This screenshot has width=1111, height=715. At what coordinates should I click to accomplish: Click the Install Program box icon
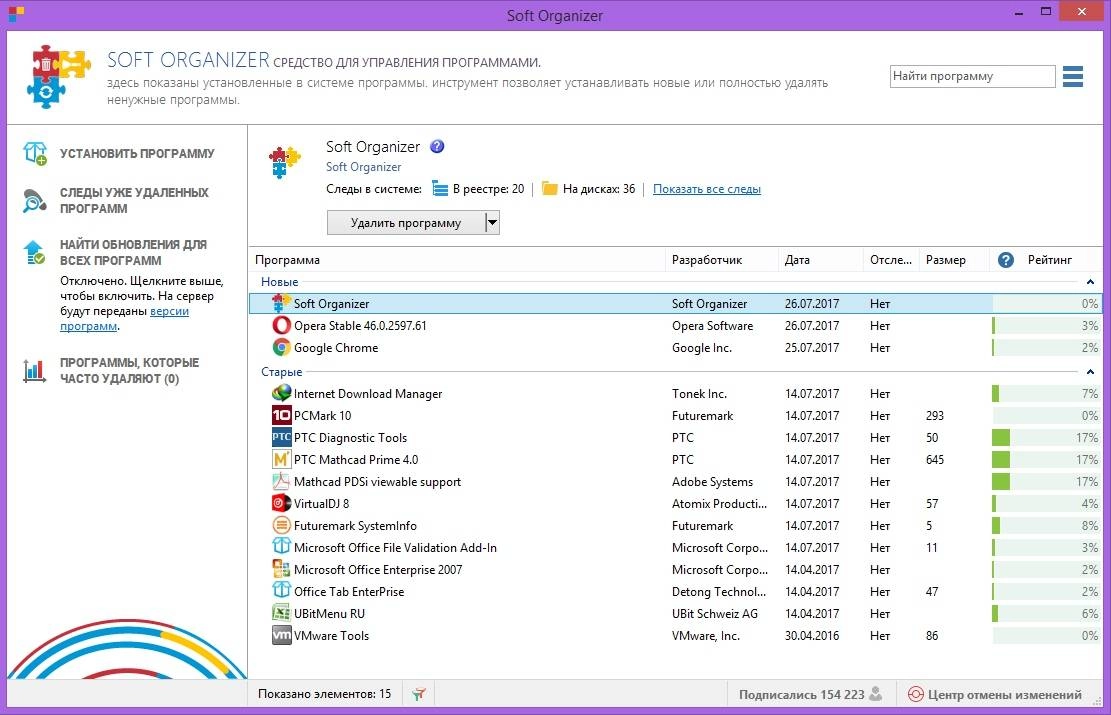35,153
